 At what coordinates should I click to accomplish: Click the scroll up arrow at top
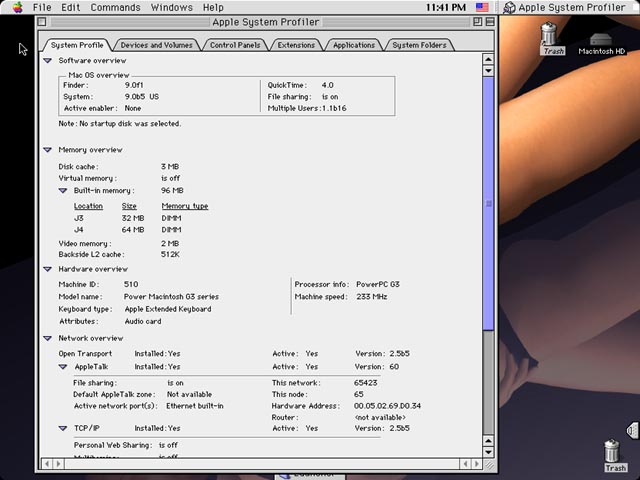pyautogui.click(x=488, y=59)
